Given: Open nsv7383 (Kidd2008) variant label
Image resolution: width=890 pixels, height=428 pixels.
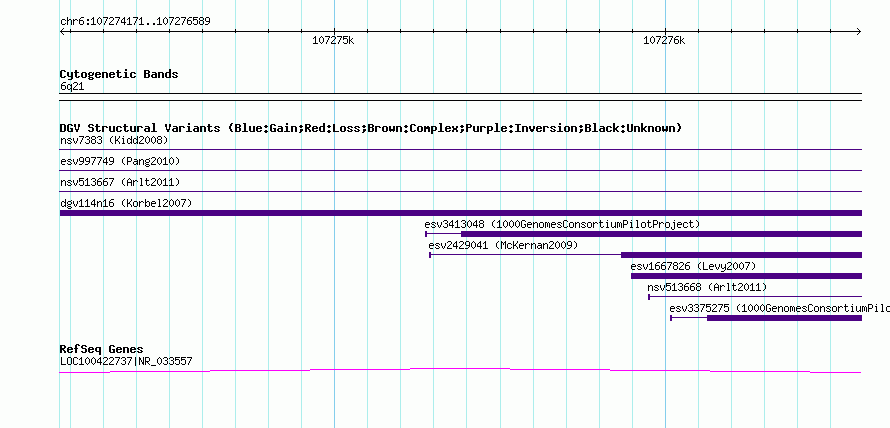Looking at the screenshot, I should (114, 140).
